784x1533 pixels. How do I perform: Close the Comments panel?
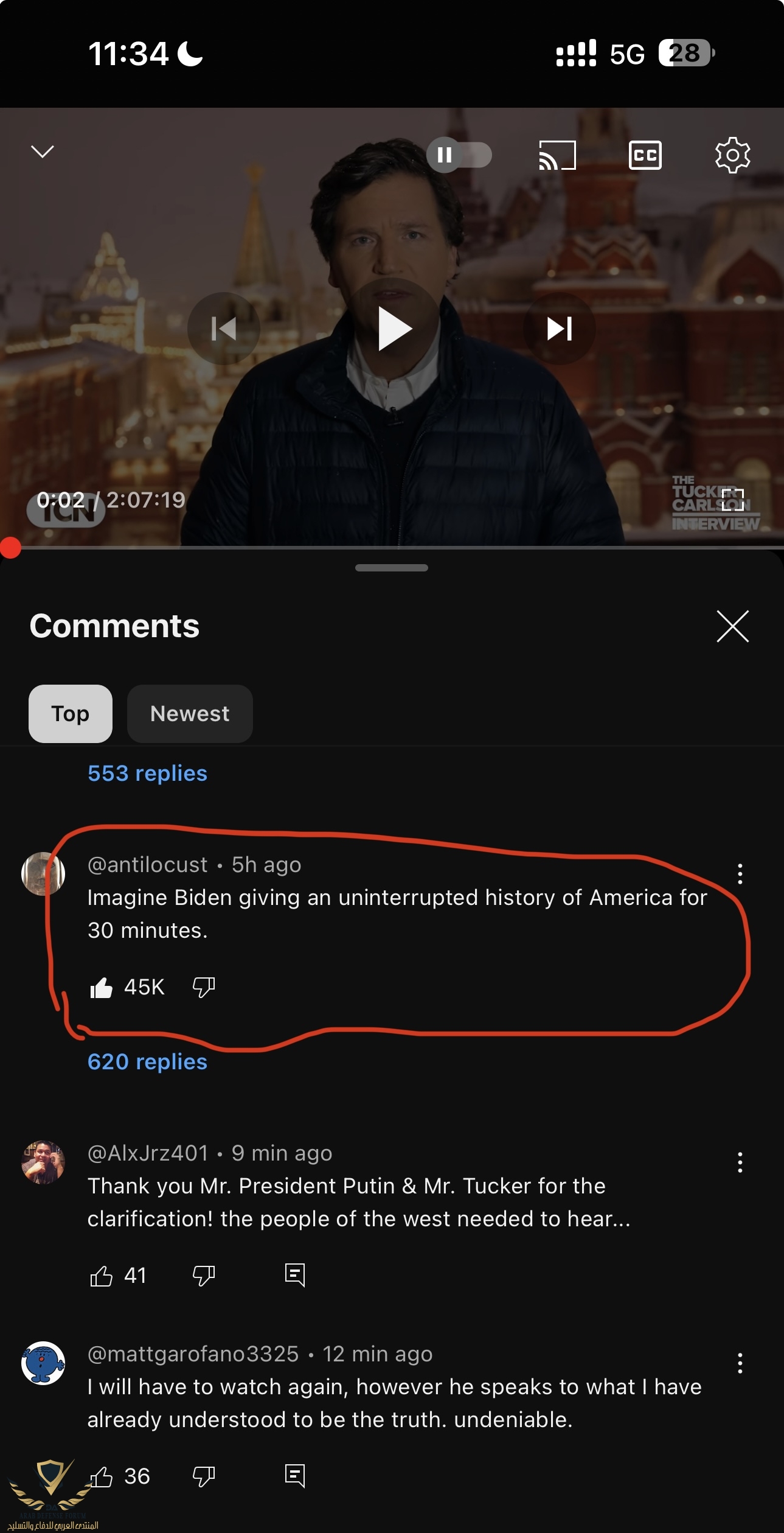pos(732,626)
